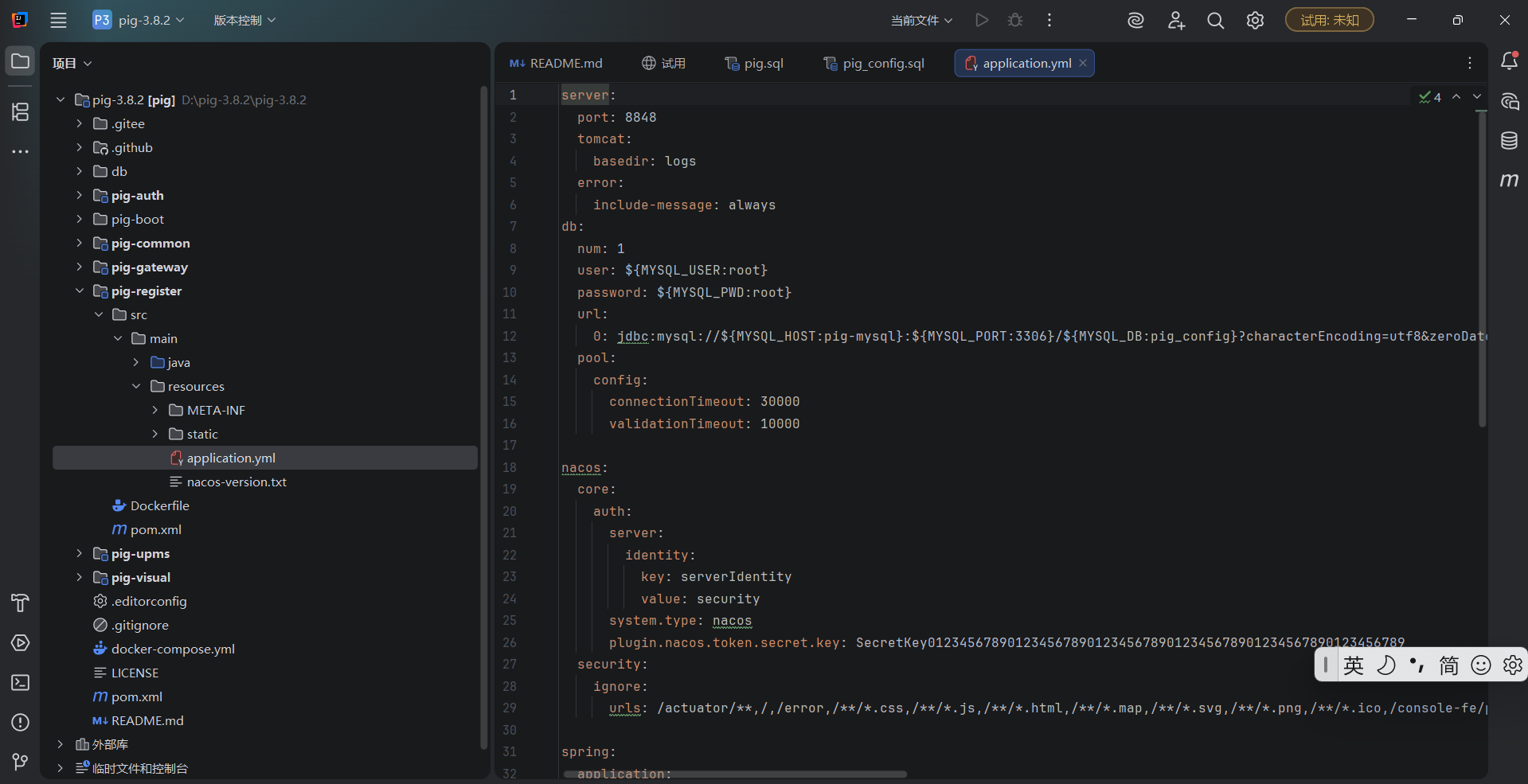Close the application.yml tab
1528x784 pixels.
pos(1083,63)
